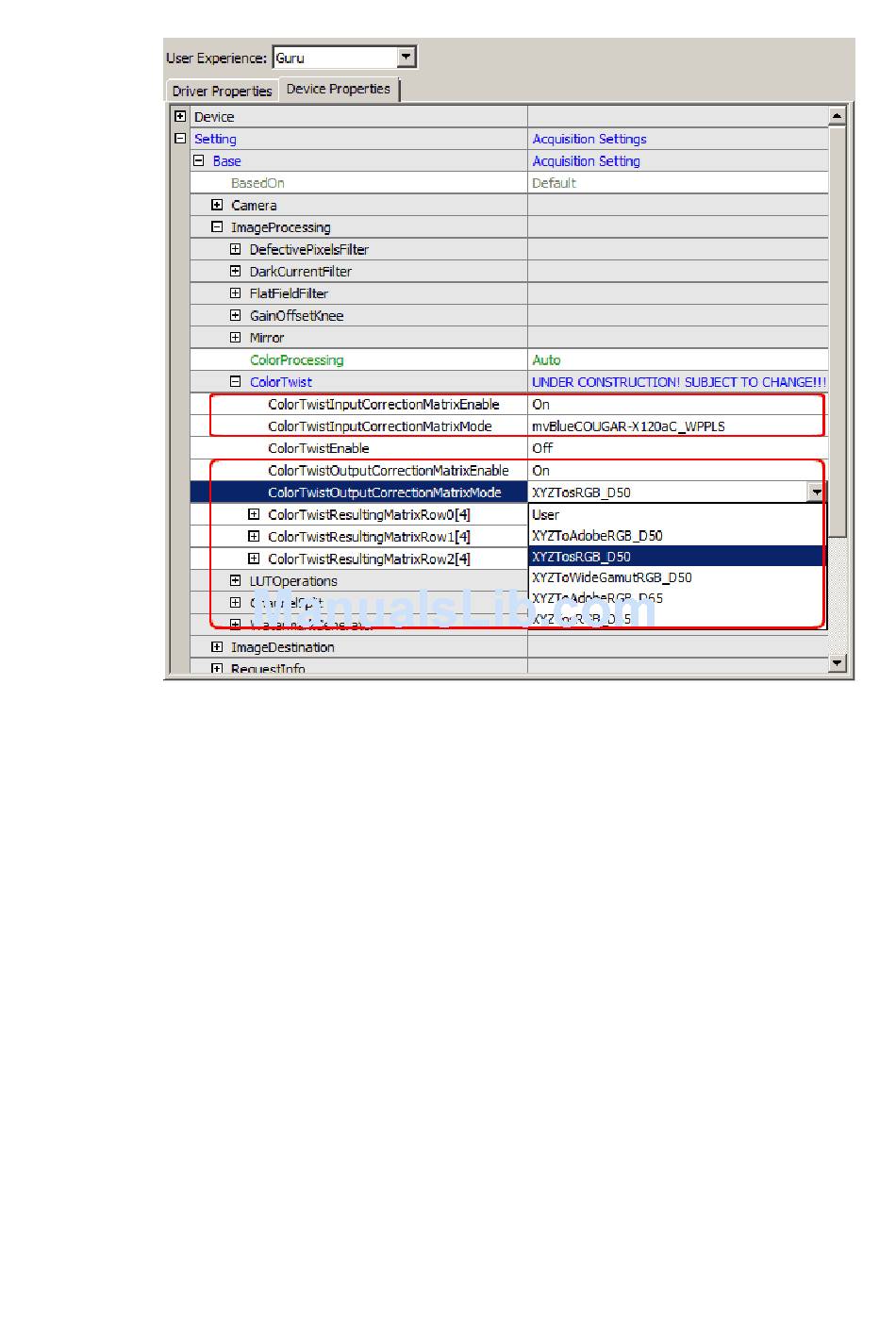Expand the Mirror node

click(x=236, y=337)
